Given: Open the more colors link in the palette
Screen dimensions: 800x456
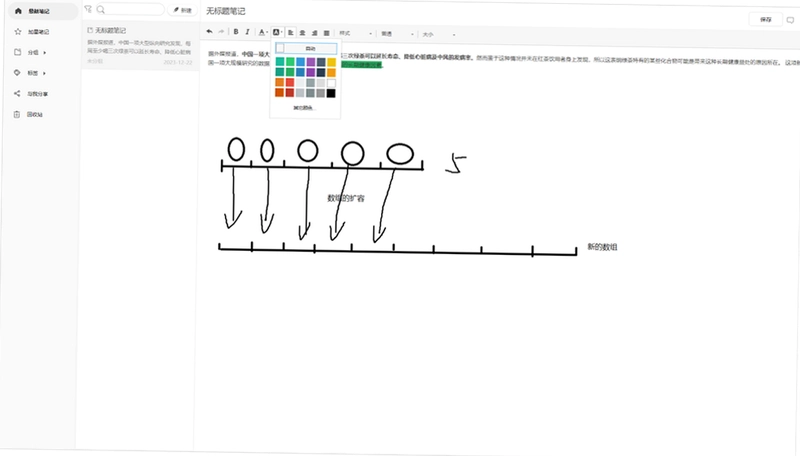Looking at the screenshot, I should point(304,108).
